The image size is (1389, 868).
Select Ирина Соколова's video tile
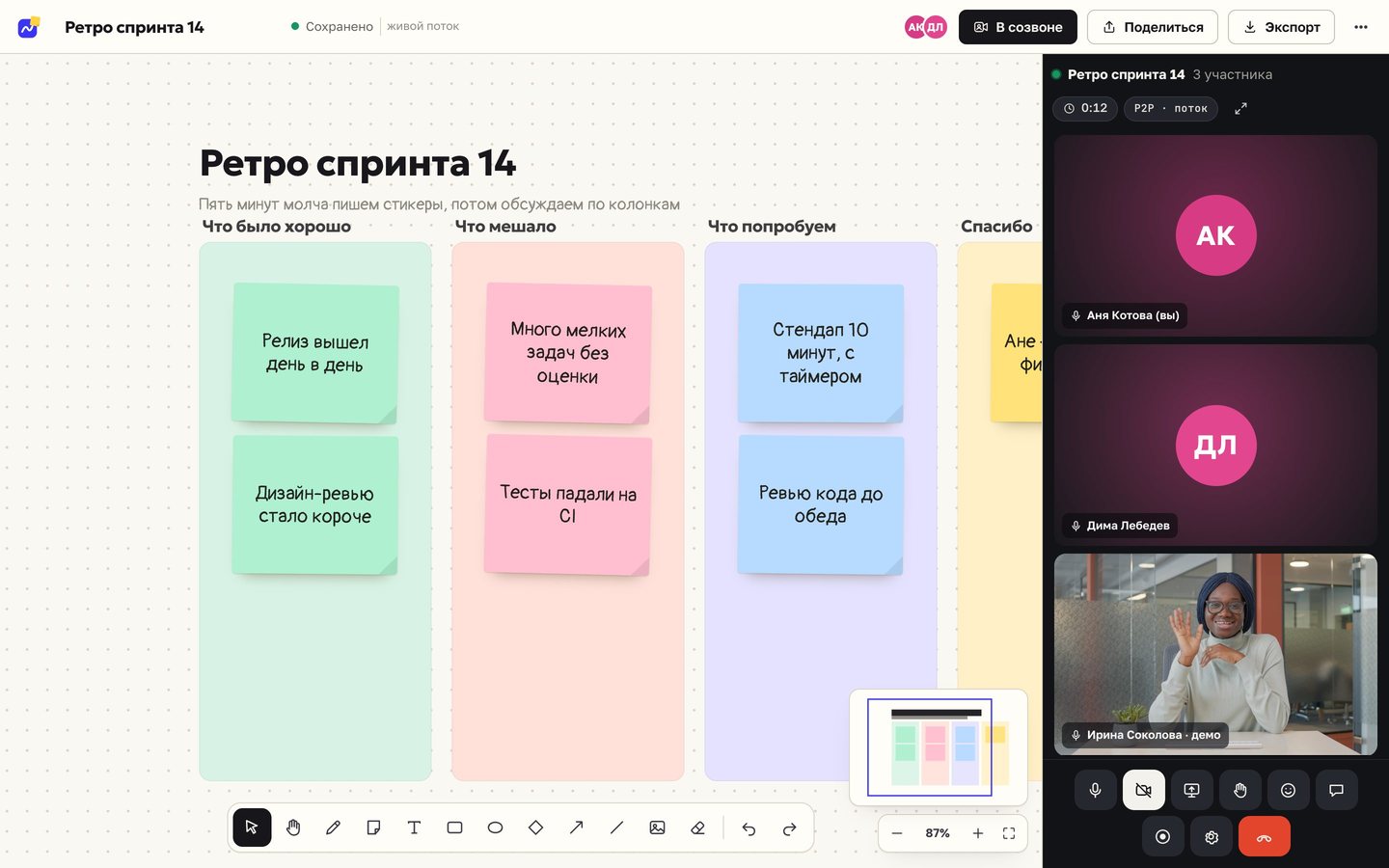(x=1215, y=654)
